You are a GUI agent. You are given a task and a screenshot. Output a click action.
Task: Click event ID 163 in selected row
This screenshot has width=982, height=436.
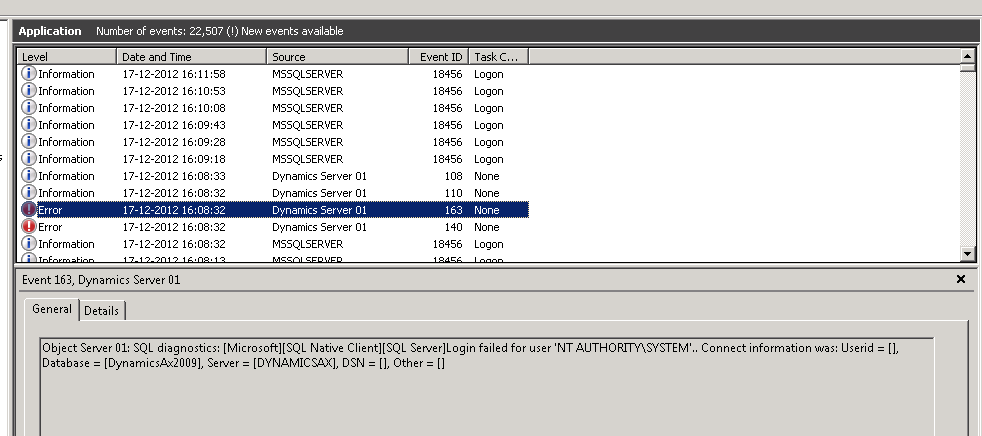pos(453,210)
